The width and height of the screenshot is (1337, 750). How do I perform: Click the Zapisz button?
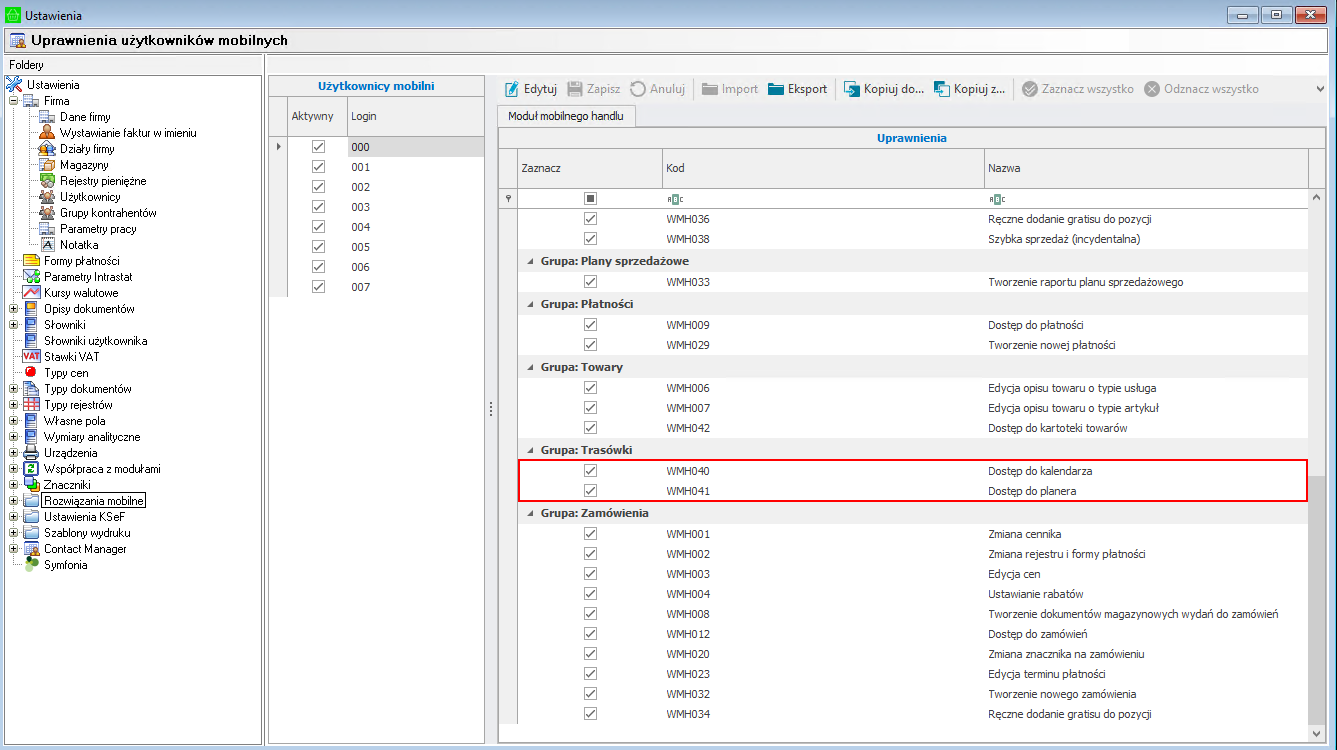click(x=594, y=89)
